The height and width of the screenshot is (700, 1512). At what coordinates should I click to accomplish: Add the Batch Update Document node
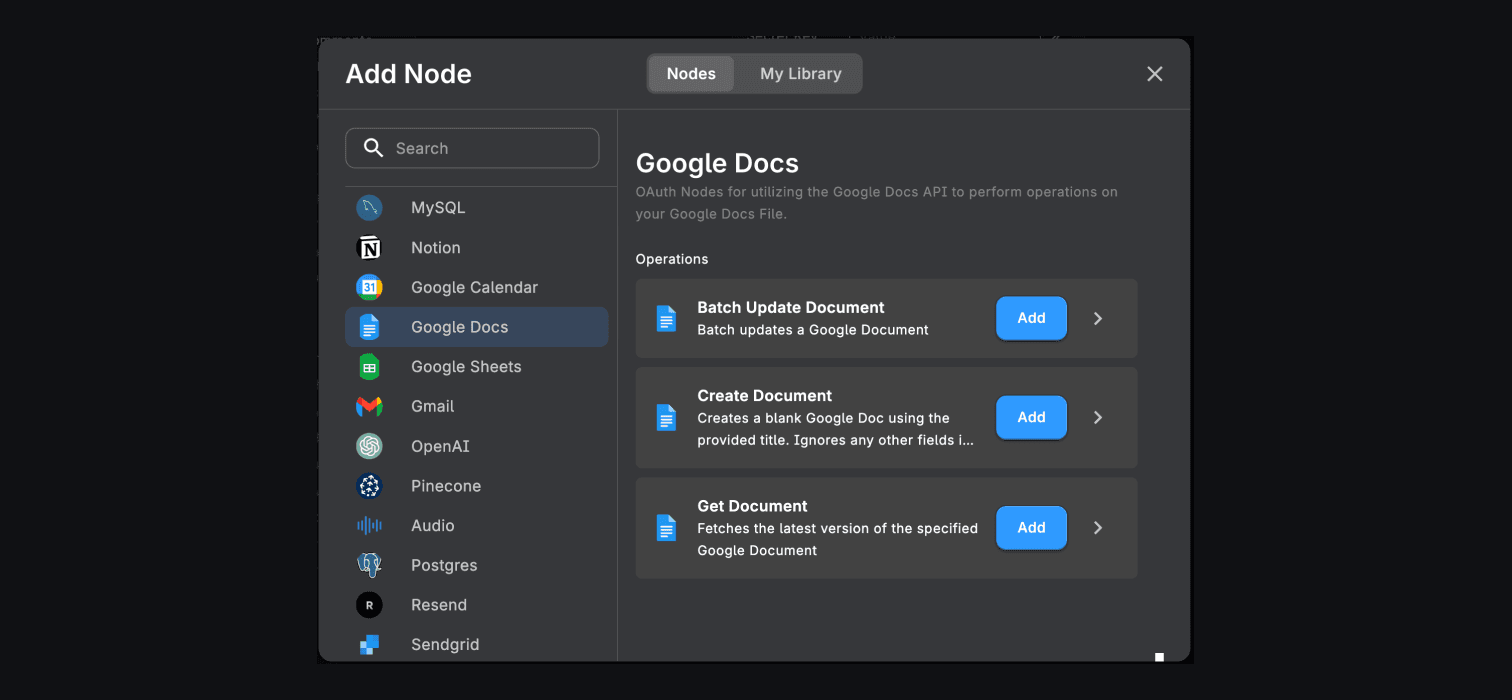pos(1031,318)
